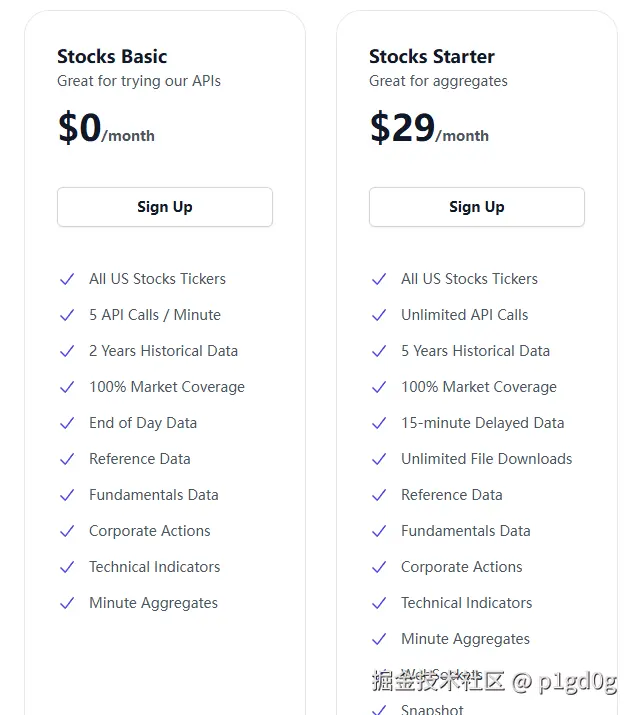This screenshot has height=715, width=636.
Task: Click checkmark next to Unlimited File Downloads
Action: click(379, 459)
